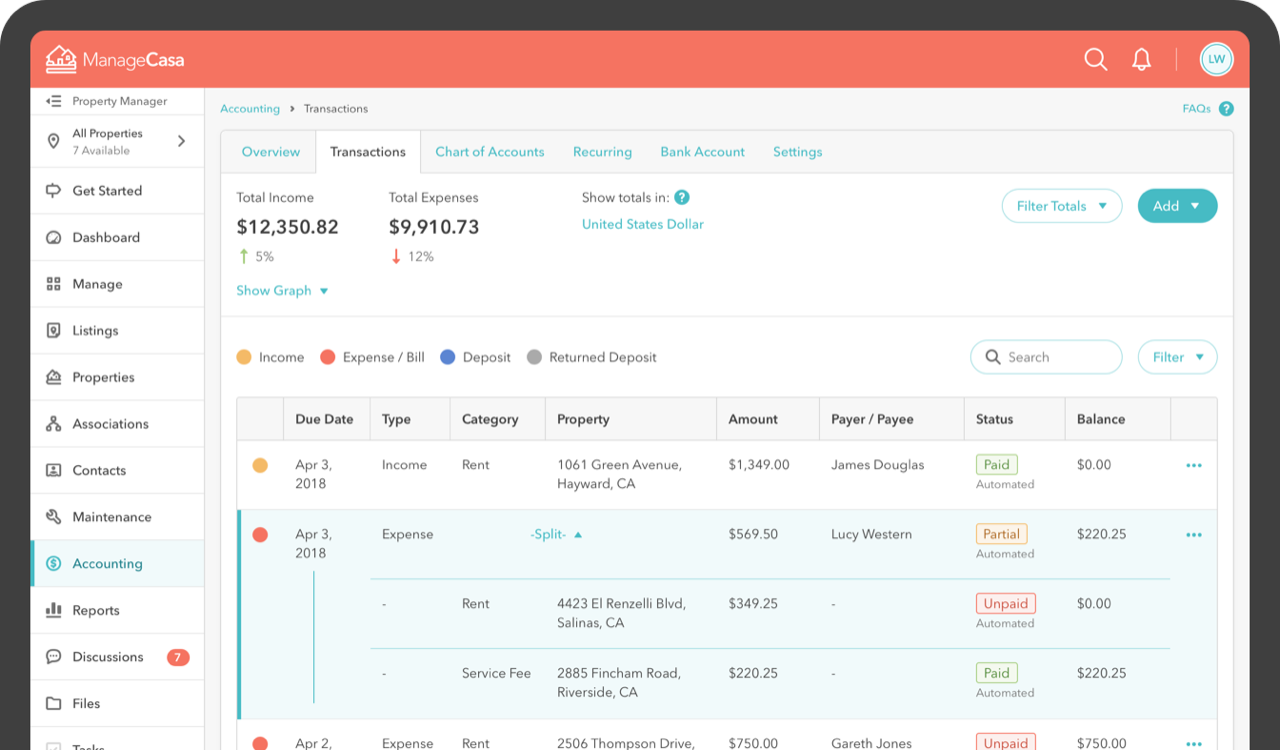
Task: Go to the Recurring tab
Action: tap(602, 152)
